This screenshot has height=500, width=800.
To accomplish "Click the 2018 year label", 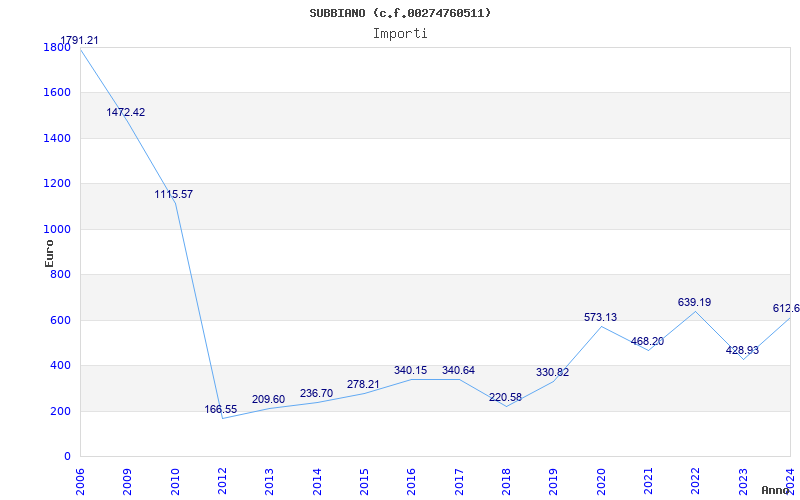I will pyautogui.click(x=506, y=482).
